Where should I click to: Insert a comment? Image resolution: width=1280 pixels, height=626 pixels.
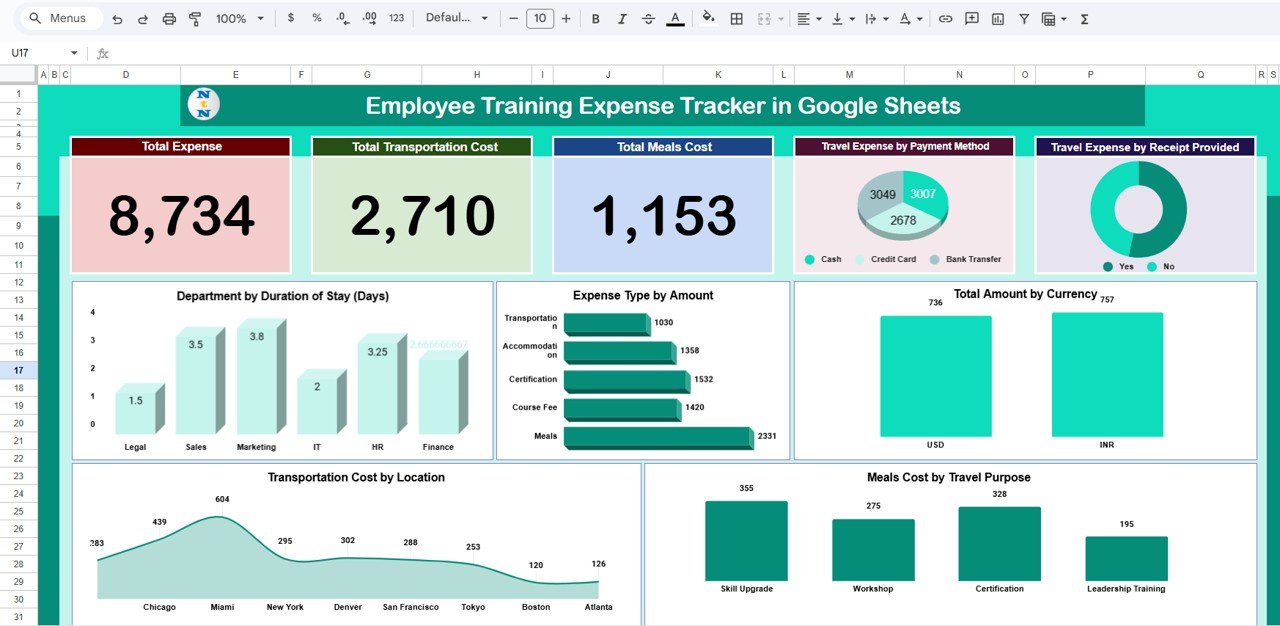970,18
